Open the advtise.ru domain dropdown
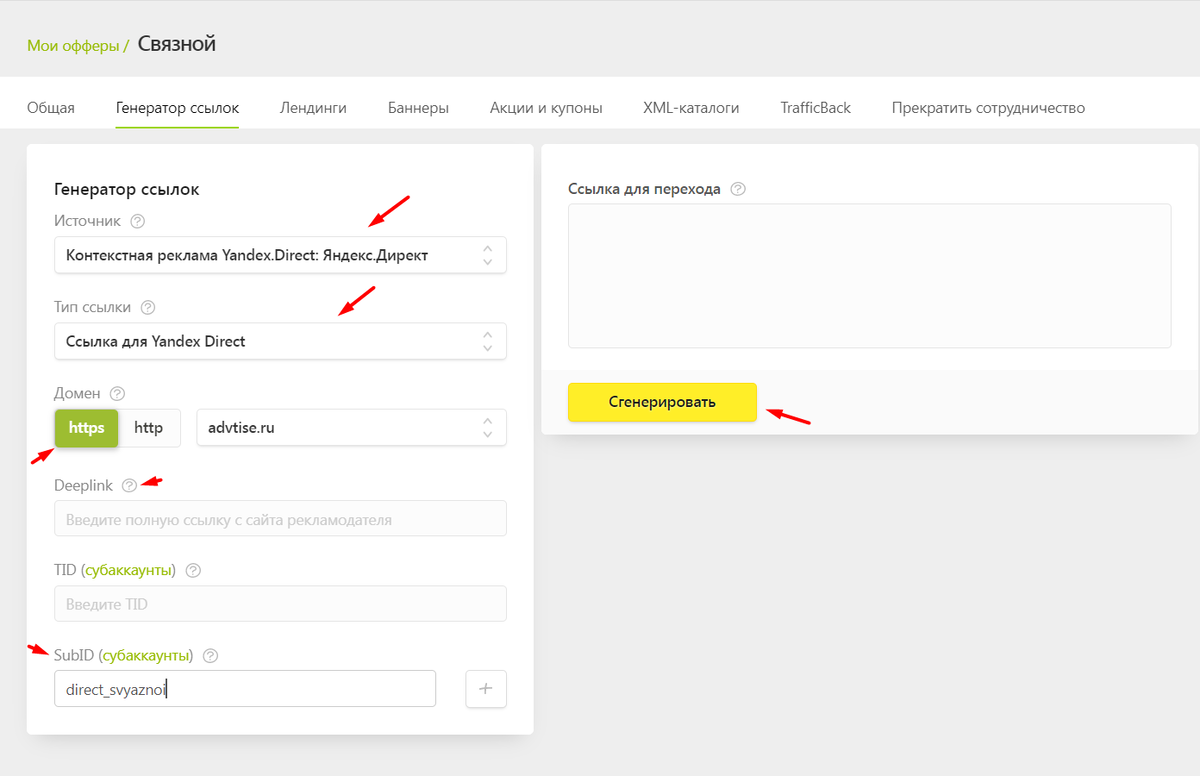This screenshot has height=776, width=1200. (x=352, y=427)
